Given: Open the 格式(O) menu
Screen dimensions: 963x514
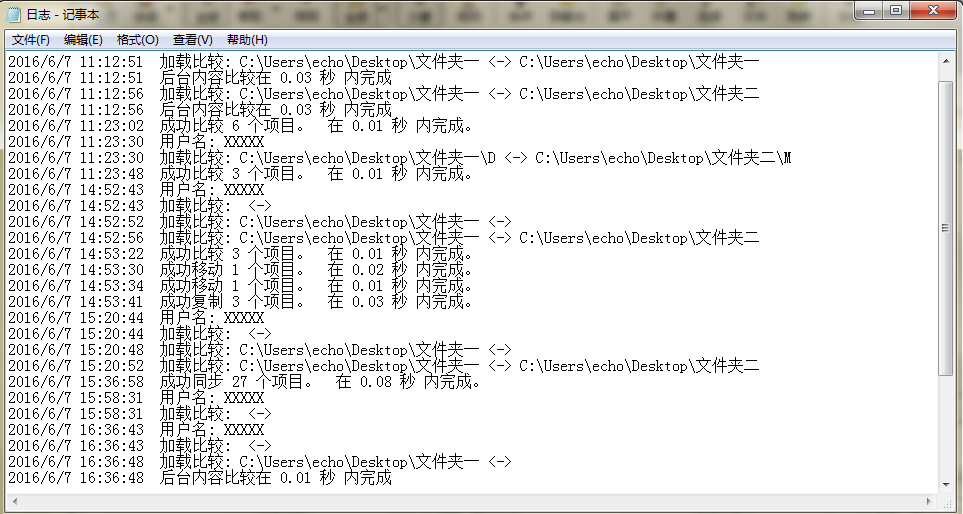Looking at the screenshot, I should [138, 40].
